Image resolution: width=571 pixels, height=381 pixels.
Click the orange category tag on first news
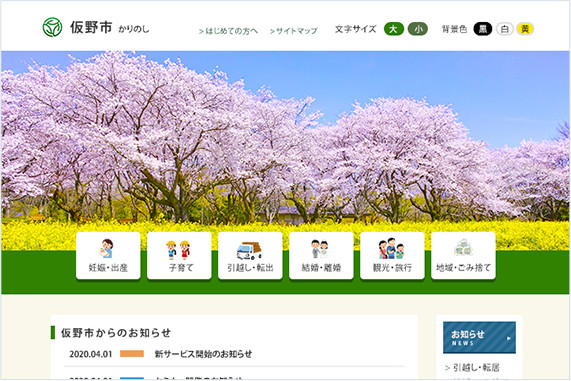click(x=132, y=354)
